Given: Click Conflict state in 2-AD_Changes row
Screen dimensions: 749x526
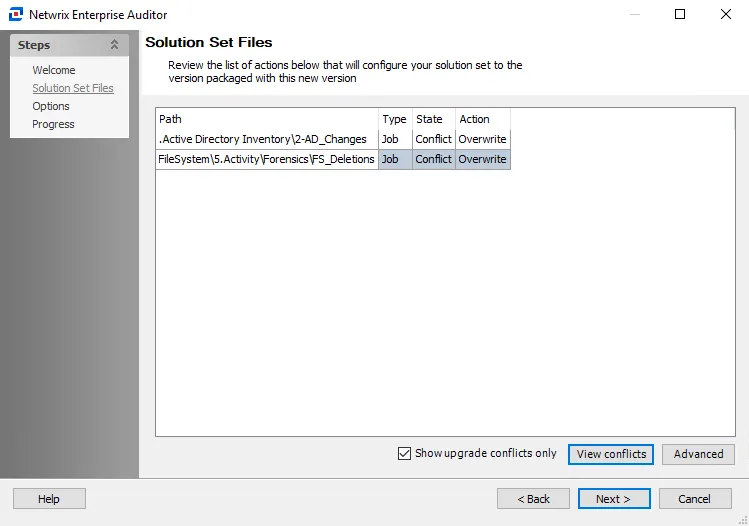Looking at the screenshot, I should click(x=434, y=139).
